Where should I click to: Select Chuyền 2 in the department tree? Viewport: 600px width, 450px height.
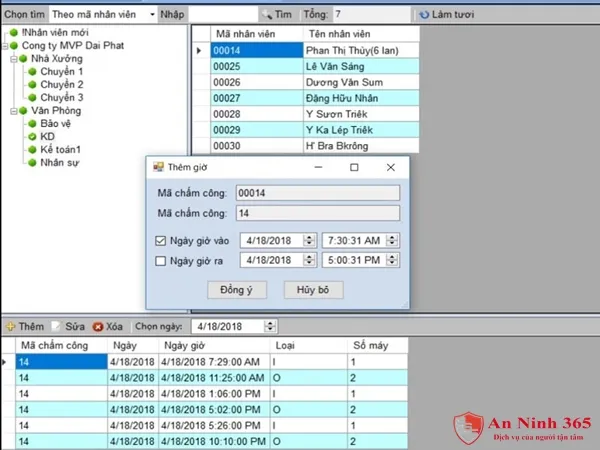tap(62, 84)
